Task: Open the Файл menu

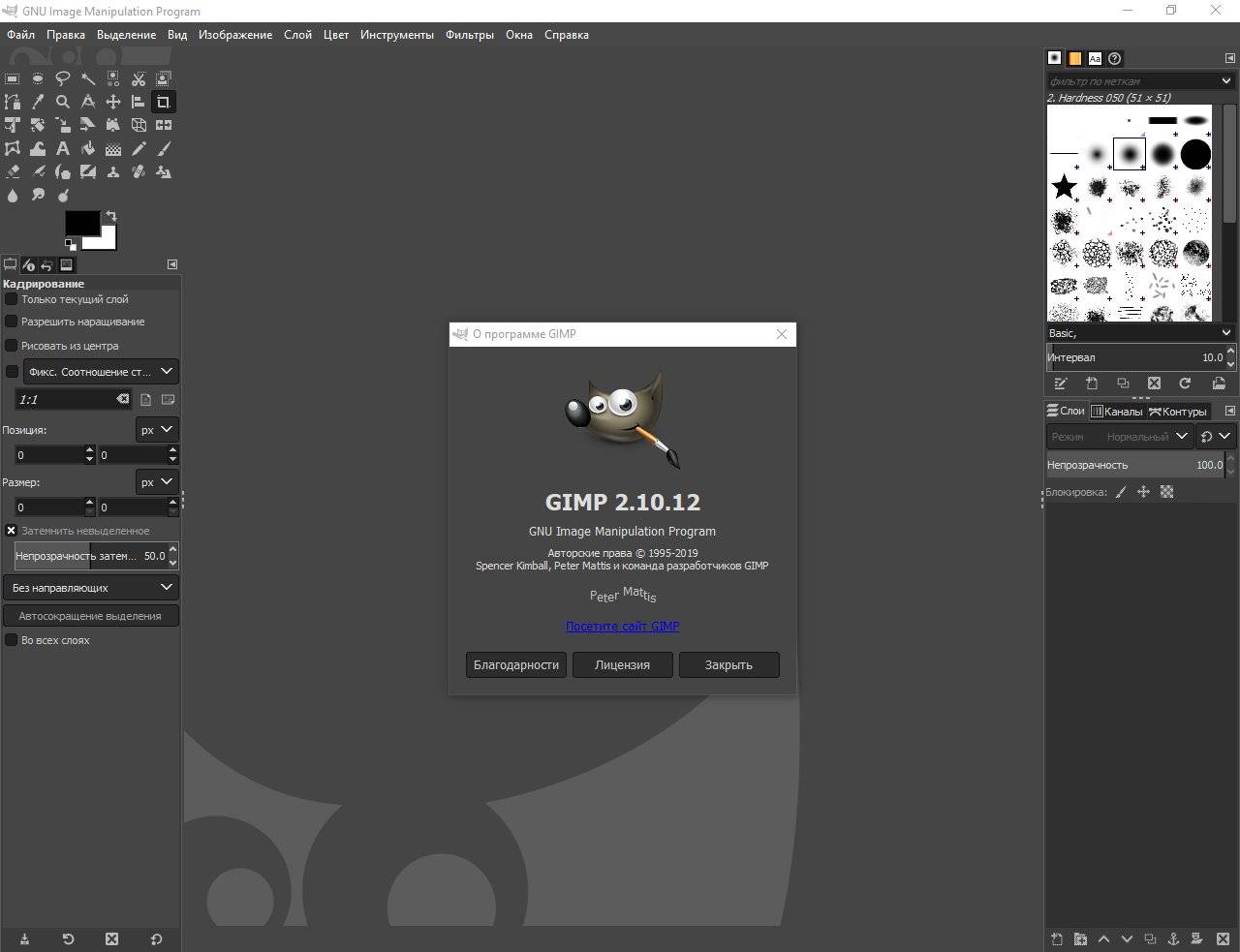Action: pos(20,34)
